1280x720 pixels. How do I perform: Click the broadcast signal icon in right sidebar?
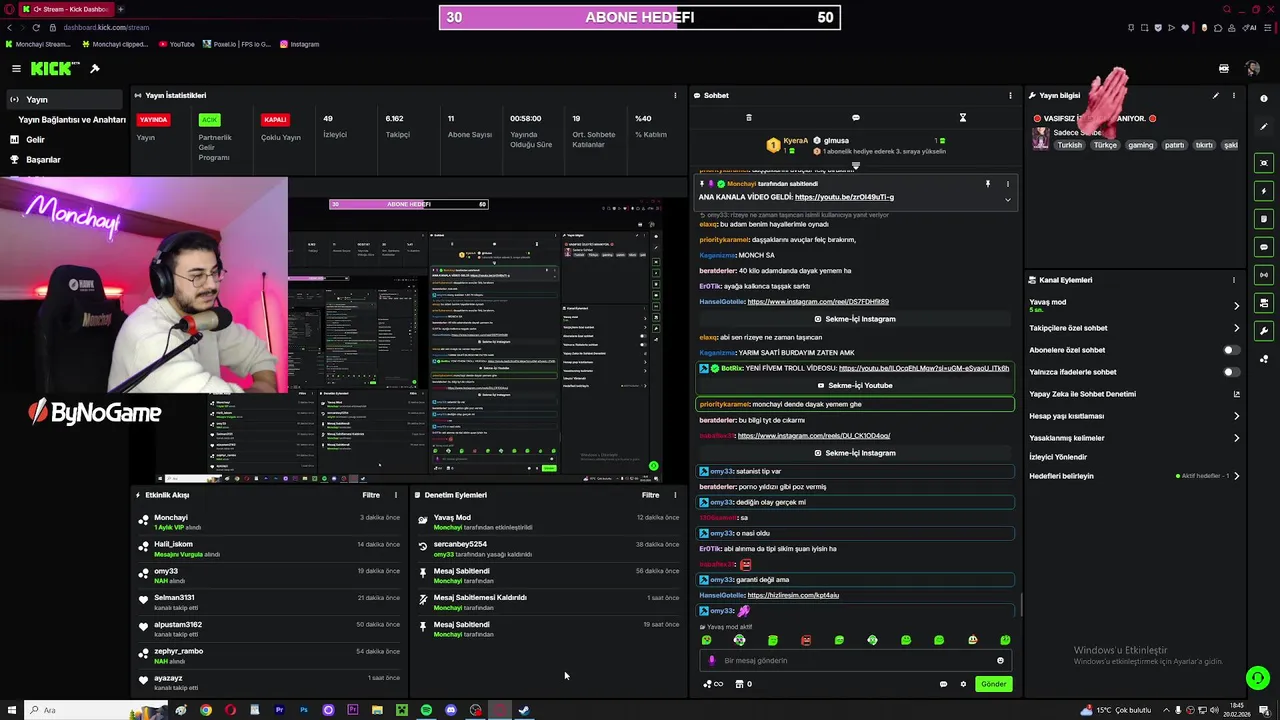tap(1264, 275)
